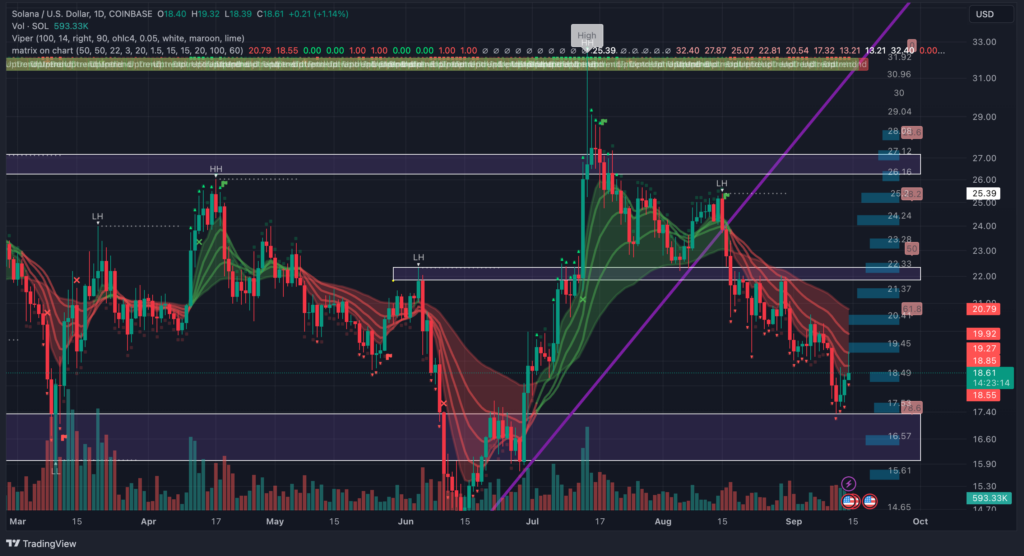Click the 50 Fibonacci level tag

coord(912,249)
